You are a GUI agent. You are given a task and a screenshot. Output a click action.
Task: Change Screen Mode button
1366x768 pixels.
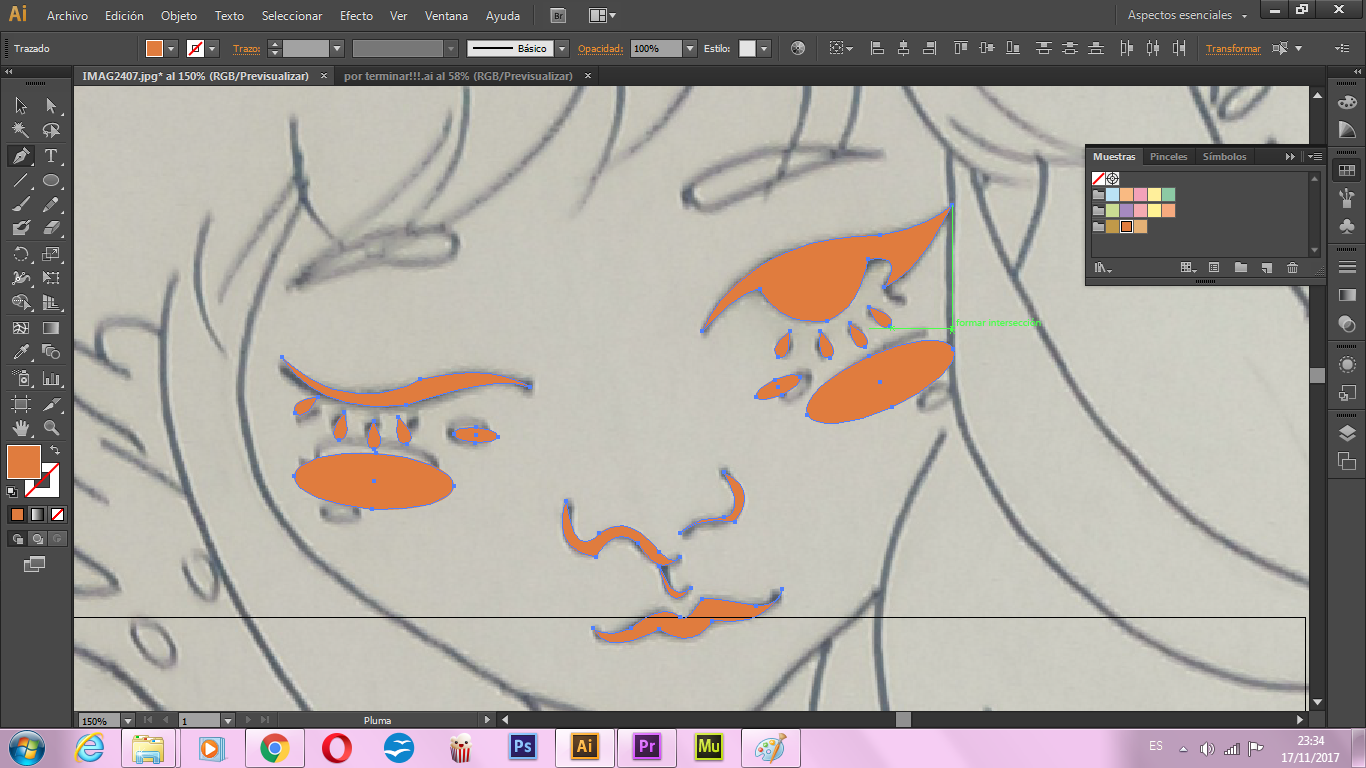click(x=35, y=564)
